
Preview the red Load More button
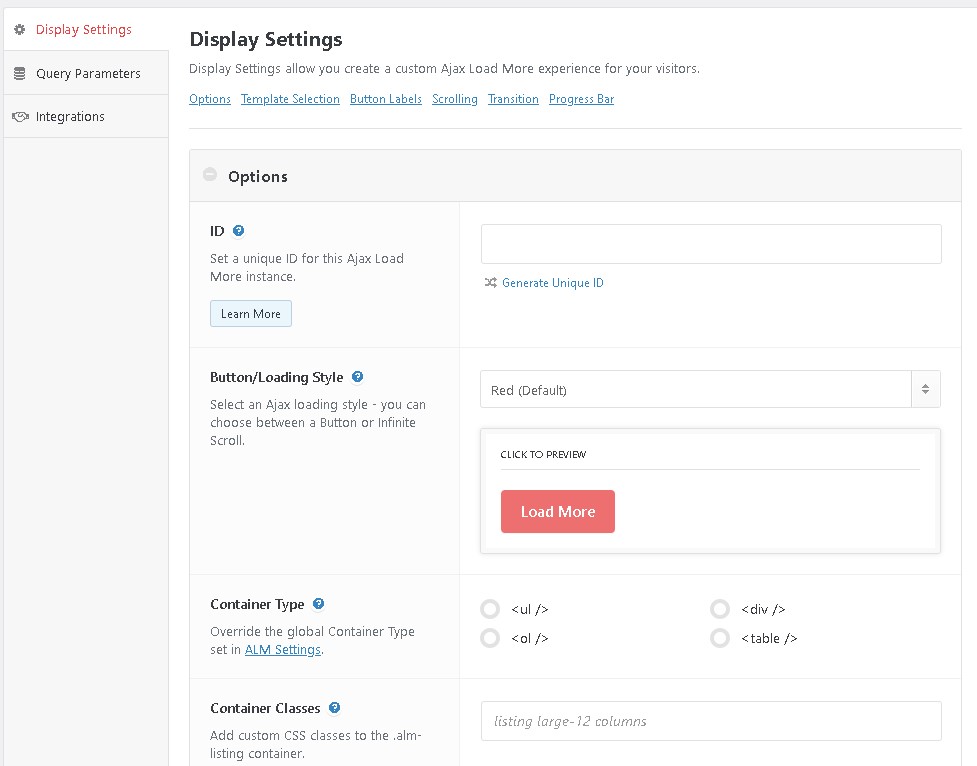(557, 512)
